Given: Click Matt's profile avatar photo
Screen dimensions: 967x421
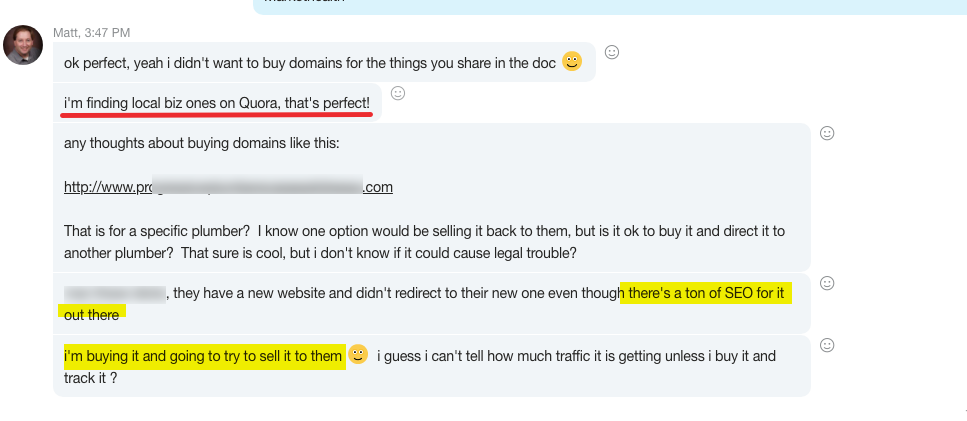Looking at the screenshot, I should (x=23, y=46).
